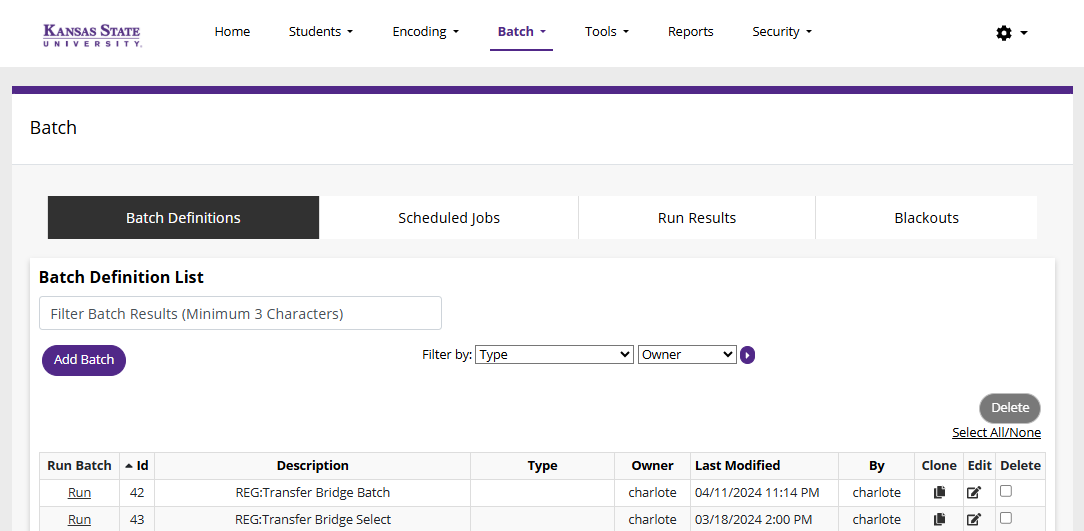Clone batch 42 Transfer Bridge Batch
The width and height of the screenshot is (1084, 531).
click(939, 492)
